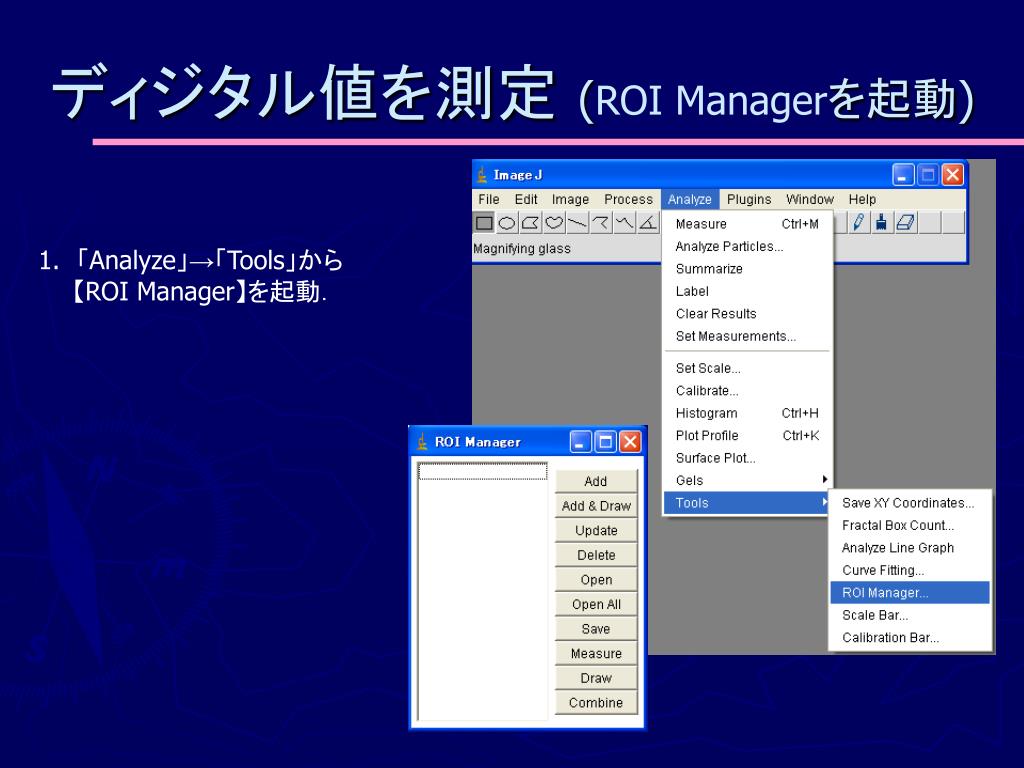Select the Paintbrush tool in ImageJ
The height and width of the screenshot is (768, 1024).
click(882, 223)
